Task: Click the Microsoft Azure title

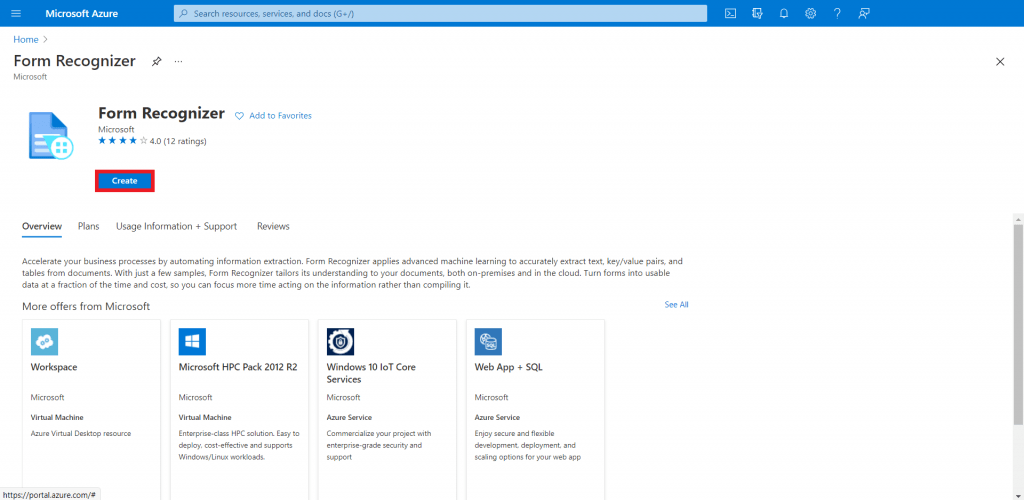Action: coord(82,13)
